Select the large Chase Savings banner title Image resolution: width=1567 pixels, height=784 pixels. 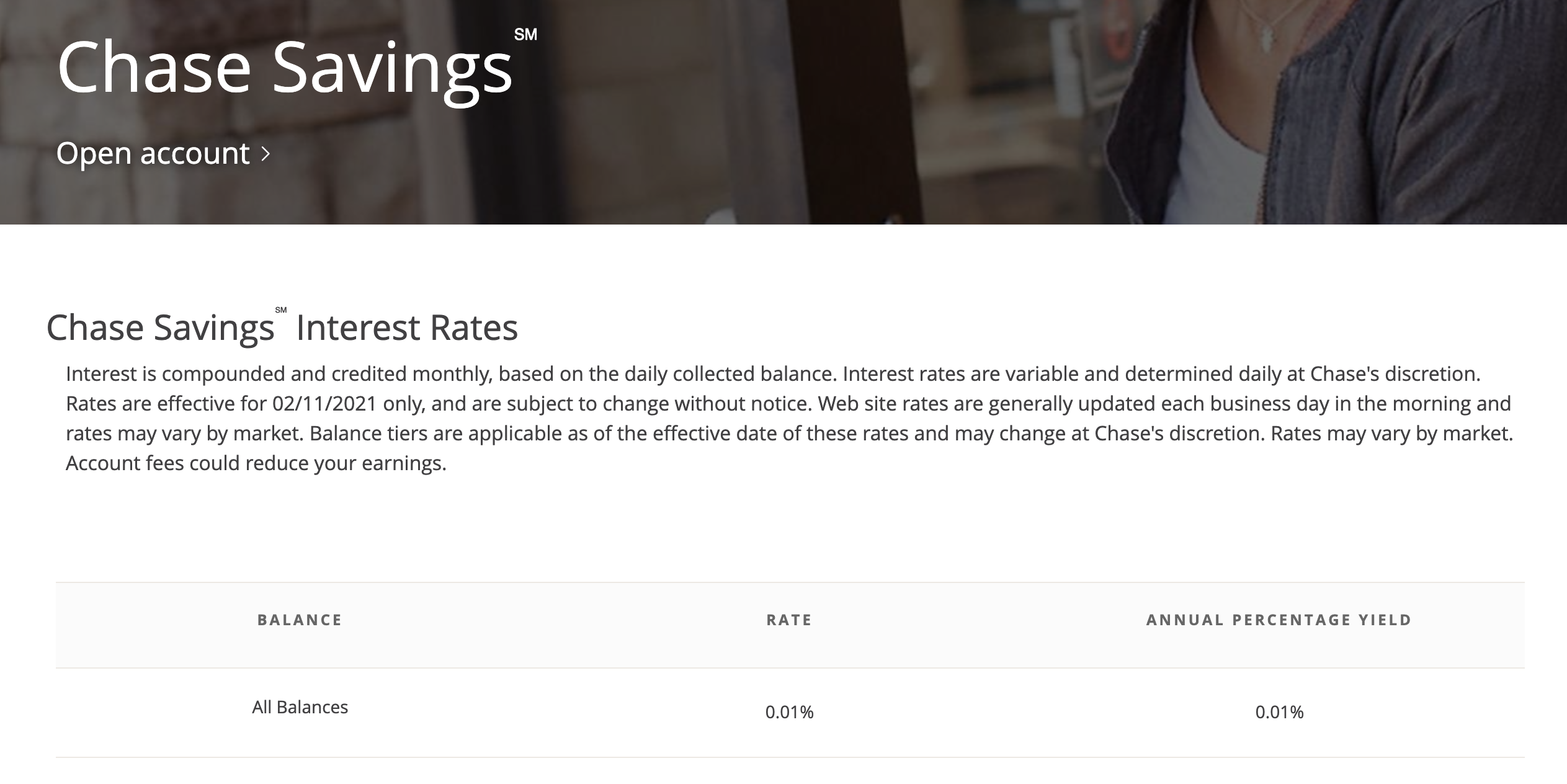285,69
